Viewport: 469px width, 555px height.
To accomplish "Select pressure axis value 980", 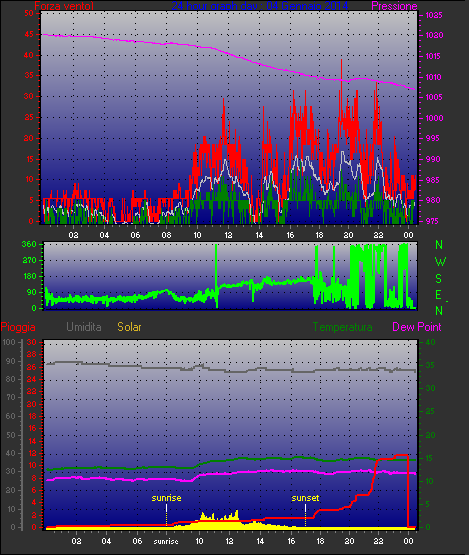I will (433, 200).
